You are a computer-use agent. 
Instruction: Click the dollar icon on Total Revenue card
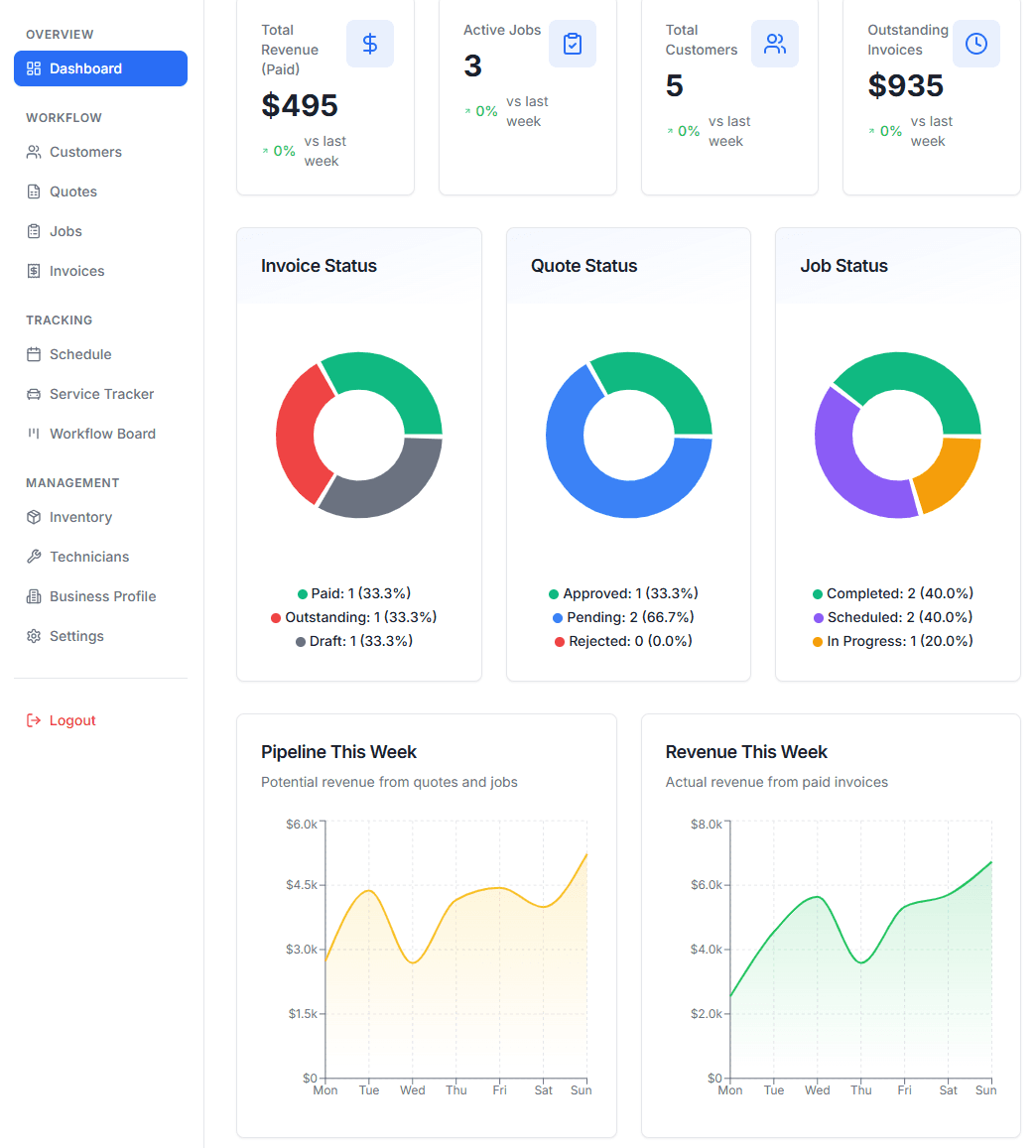point(369,44)
